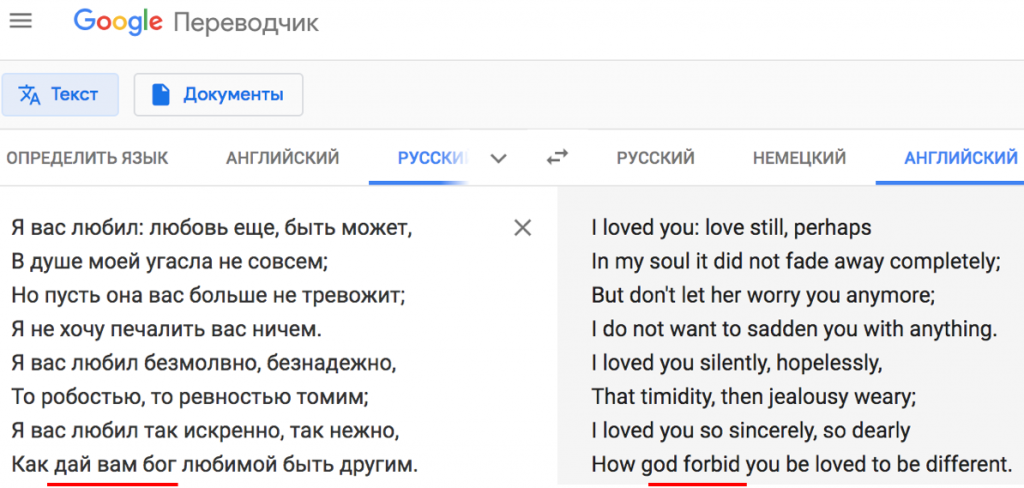Select АНГЛИЙСКИЙ as source language
The width and height of the screenshot is (1024, 488).
283,158
